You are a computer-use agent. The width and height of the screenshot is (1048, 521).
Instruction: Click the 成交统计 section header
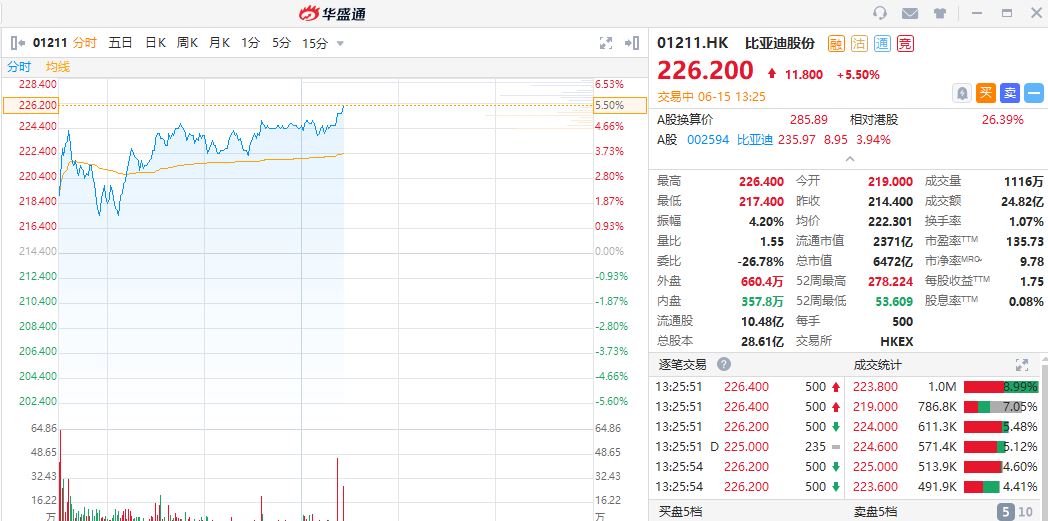[x=878, y=365]
